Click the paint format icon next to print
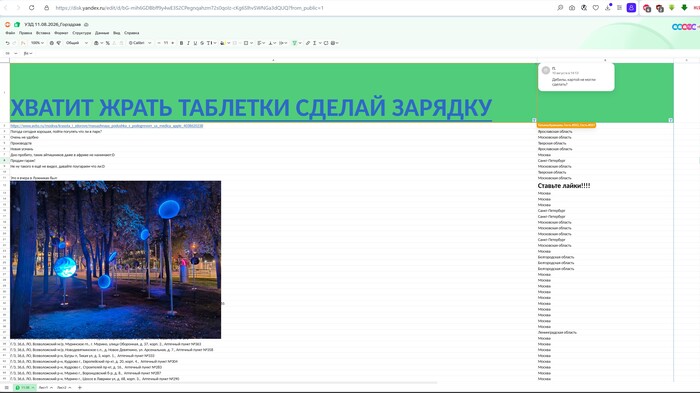700x393 pixels. [x=58, y=43]
